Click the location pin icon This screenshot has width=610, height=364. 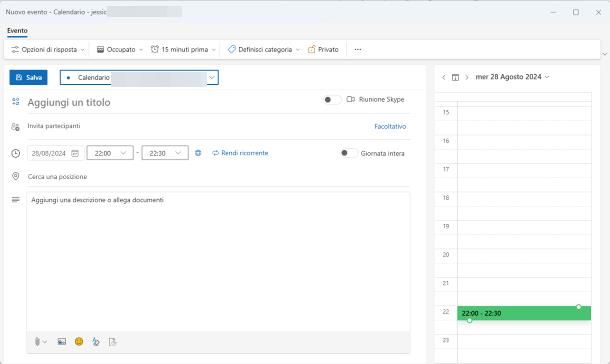point(16,176)
